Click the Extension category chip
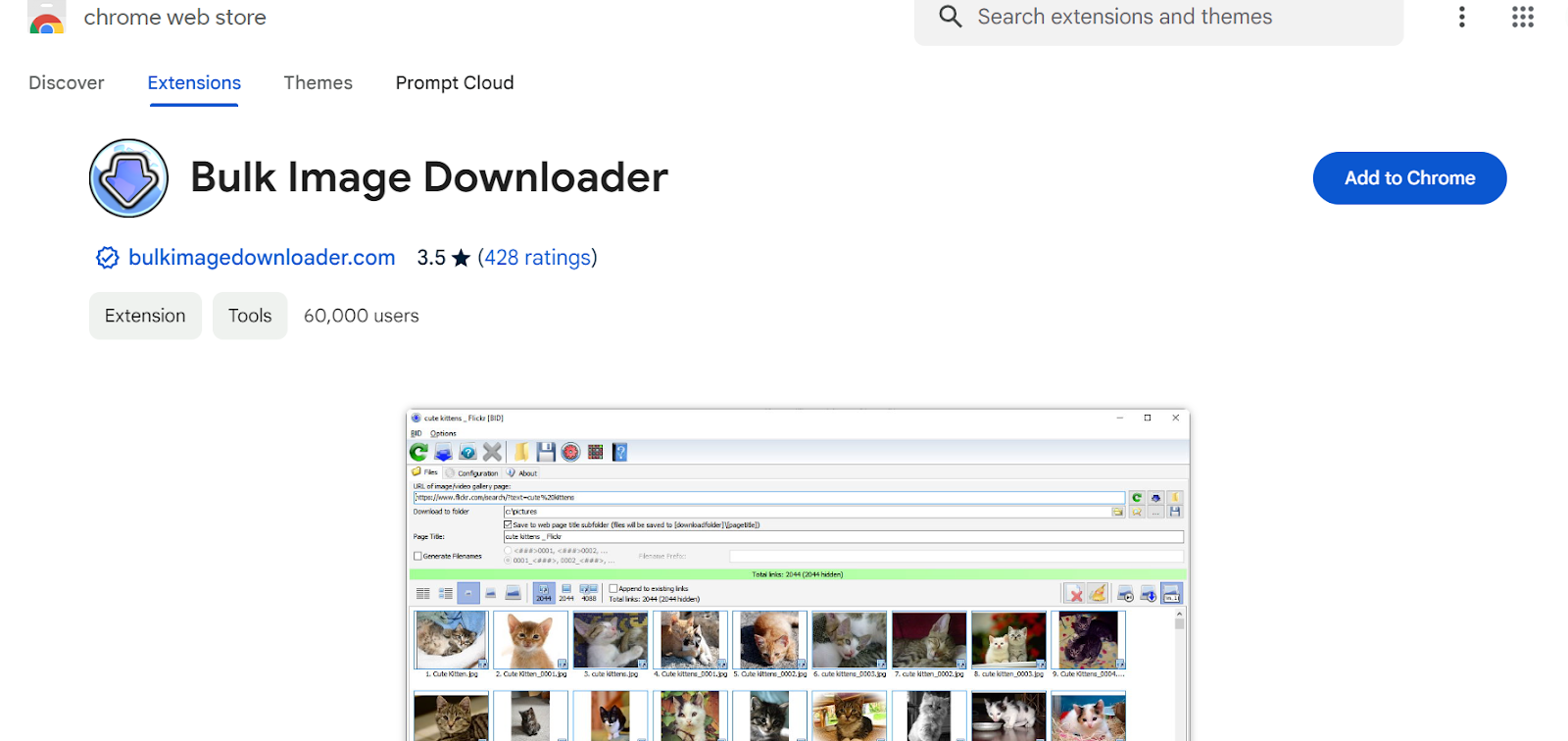Viewport: 1568px width, 741px height. click(x=145, y=316)
